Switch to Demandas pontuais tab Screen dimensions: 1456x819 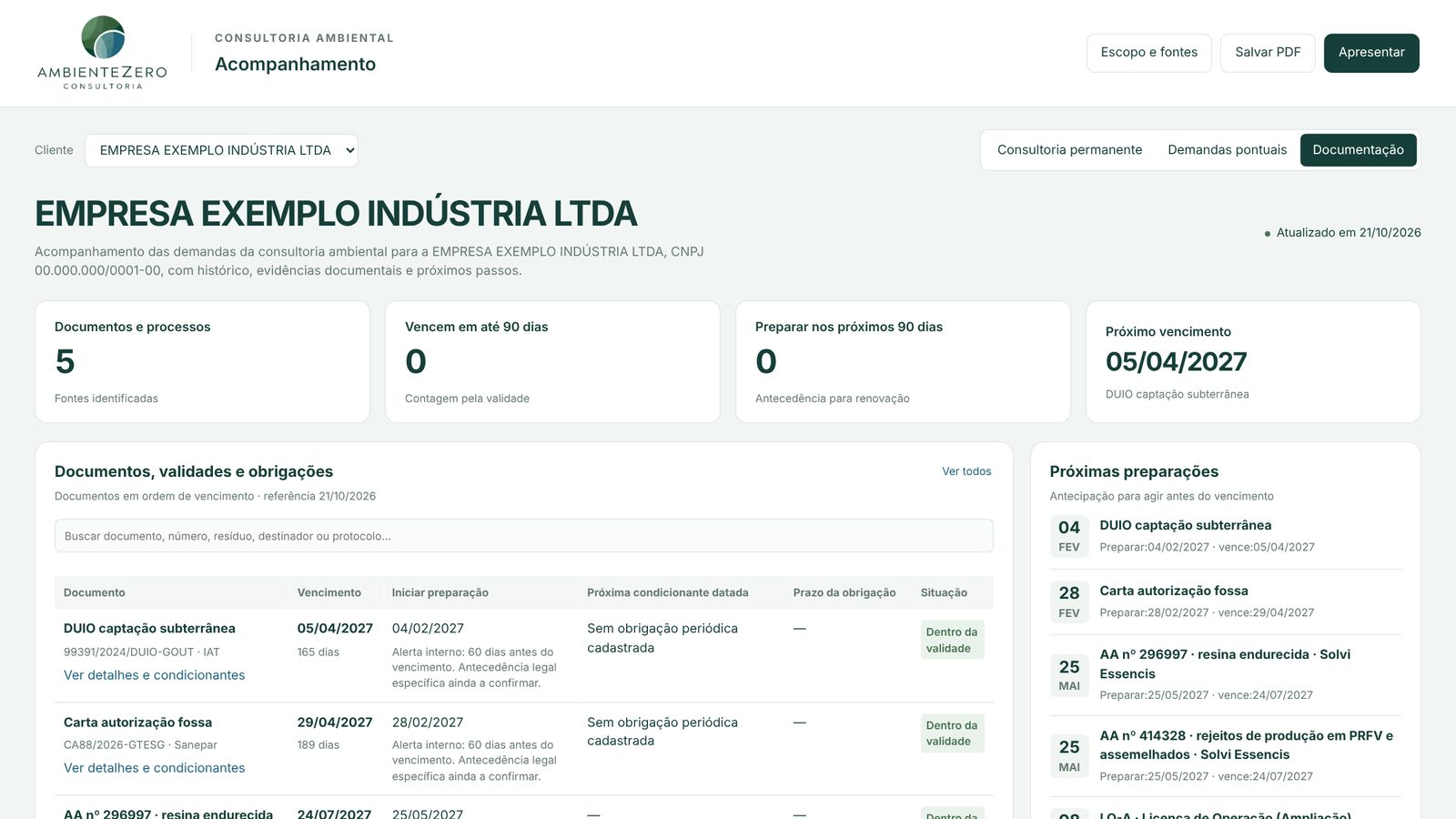tap(1227, 150)
